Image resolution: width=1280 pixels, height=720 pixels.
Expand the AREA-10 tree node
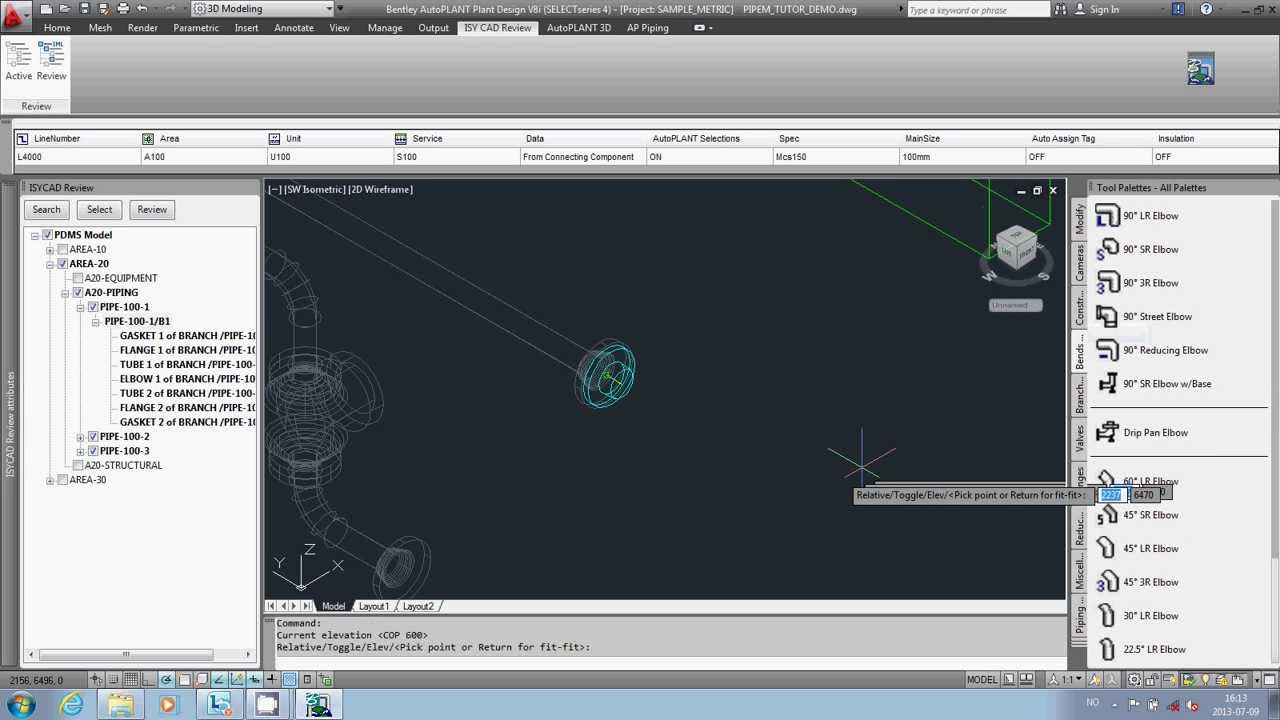point(50,250)
